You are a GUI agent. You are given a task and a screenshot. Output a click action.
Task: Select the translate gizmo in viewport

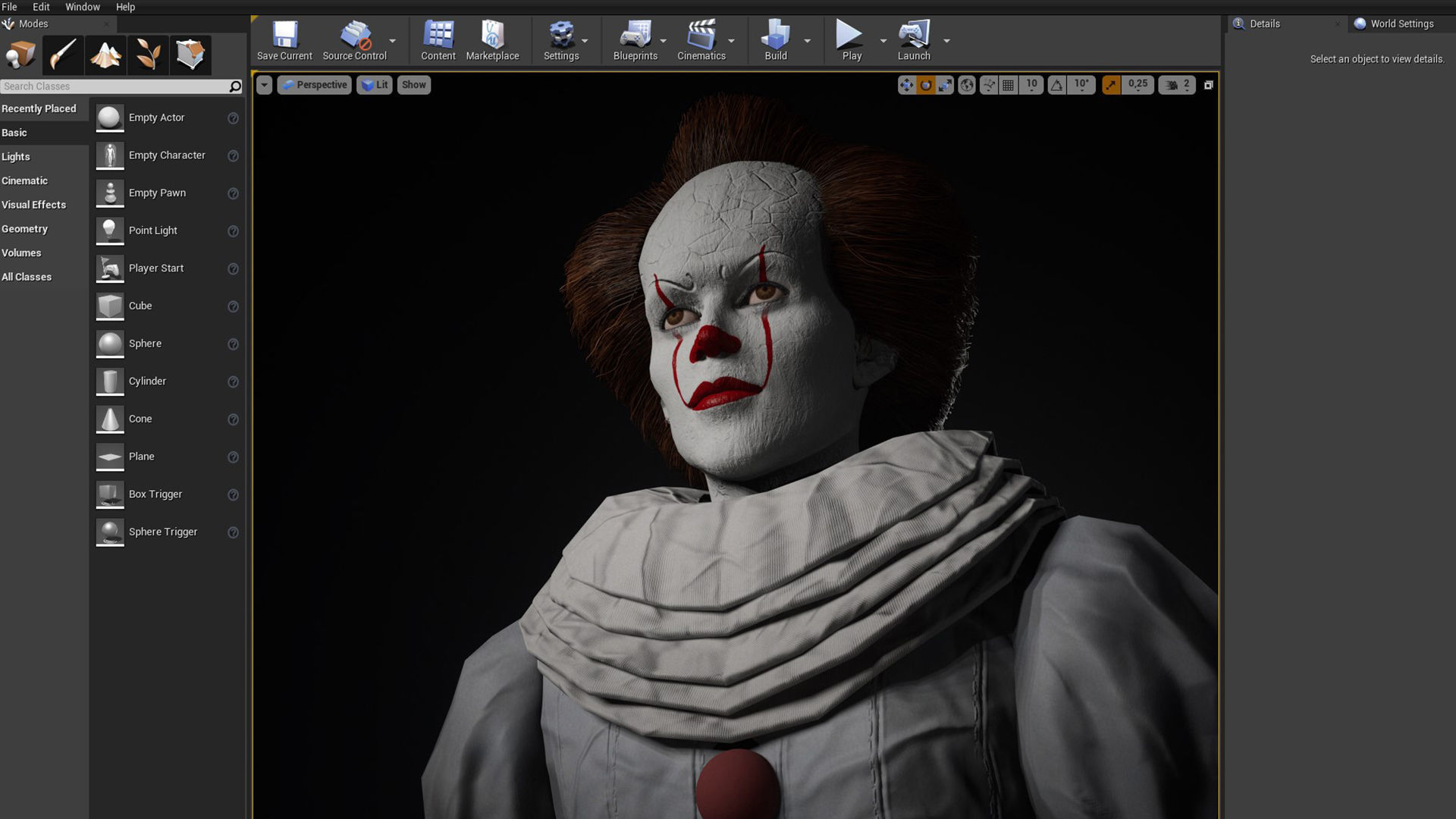[906, 85]
